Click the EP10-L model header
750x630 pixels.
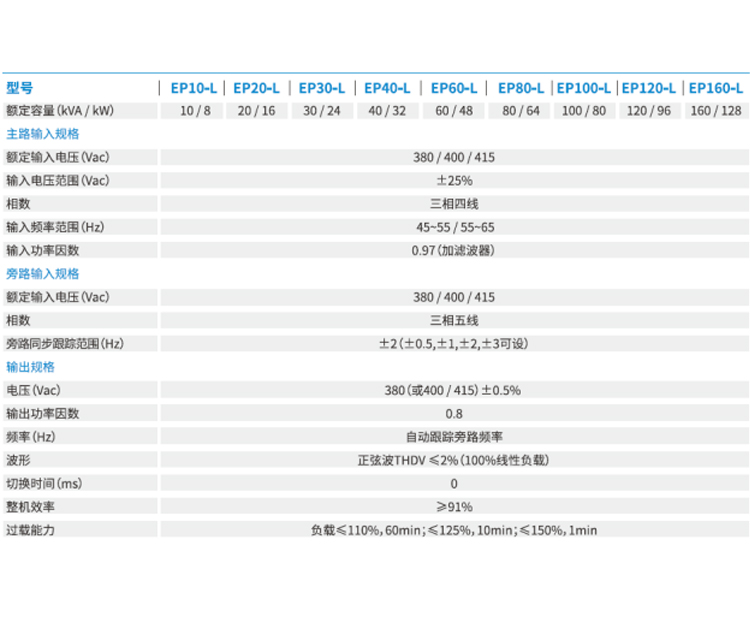pos(194,88)
